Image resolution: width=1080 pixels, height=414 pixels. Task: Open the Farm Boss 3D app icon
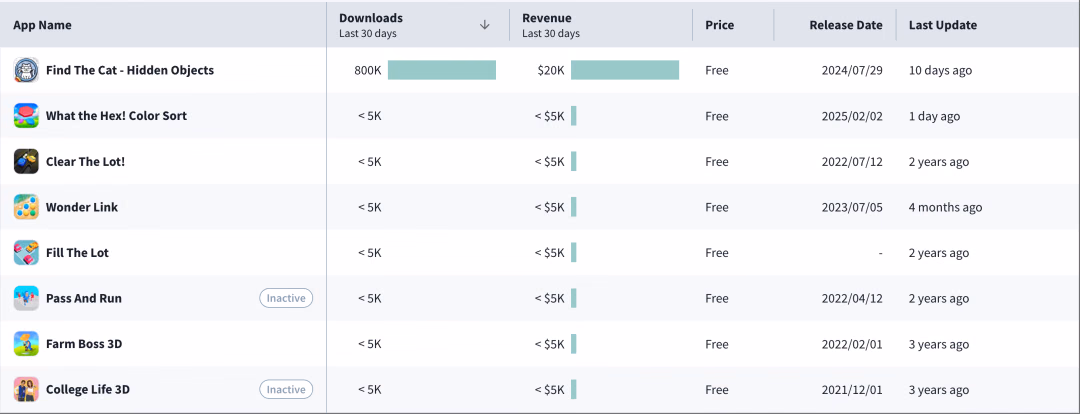point(26,344)
